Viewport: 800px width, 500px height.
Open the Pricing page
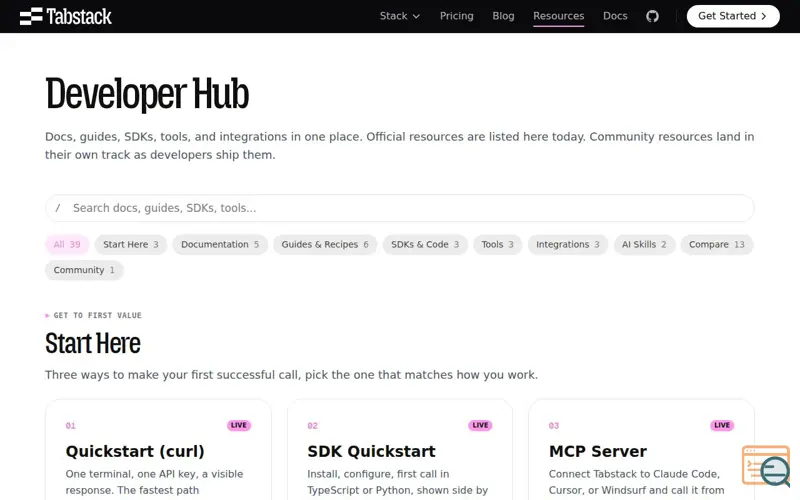pos(457,16)
